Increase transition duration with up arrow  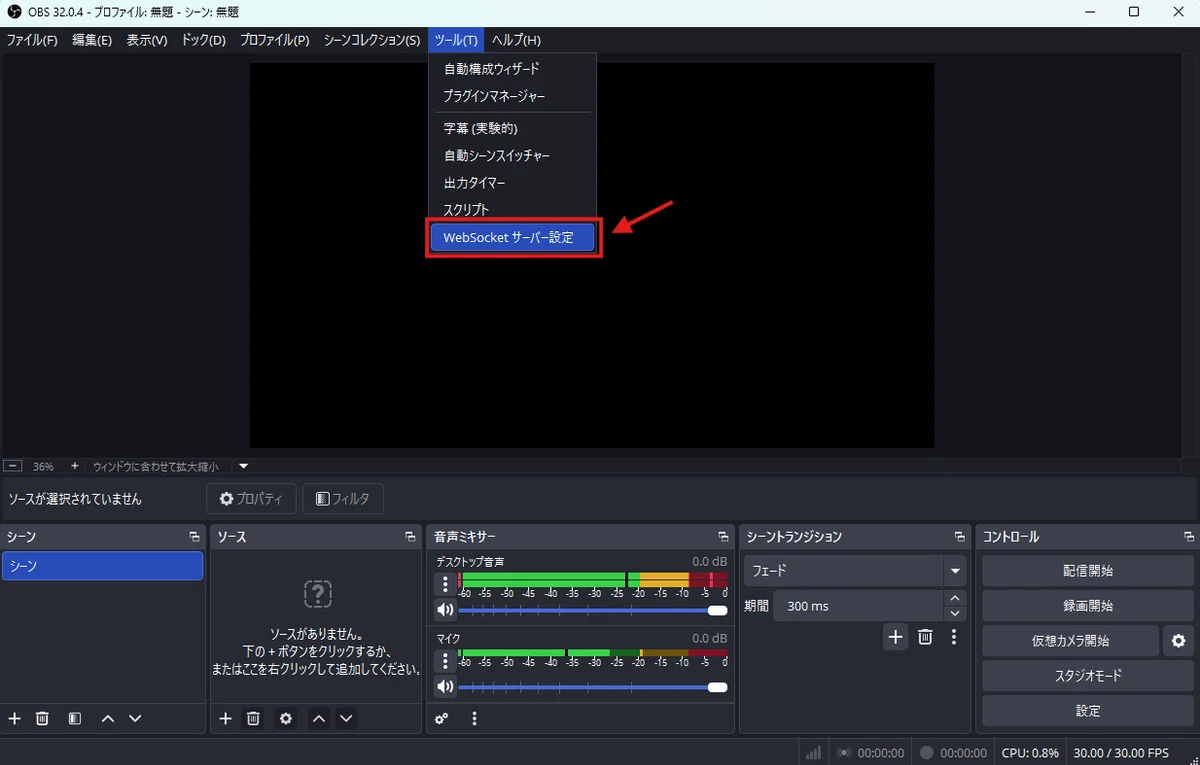(x=956, y=598)
